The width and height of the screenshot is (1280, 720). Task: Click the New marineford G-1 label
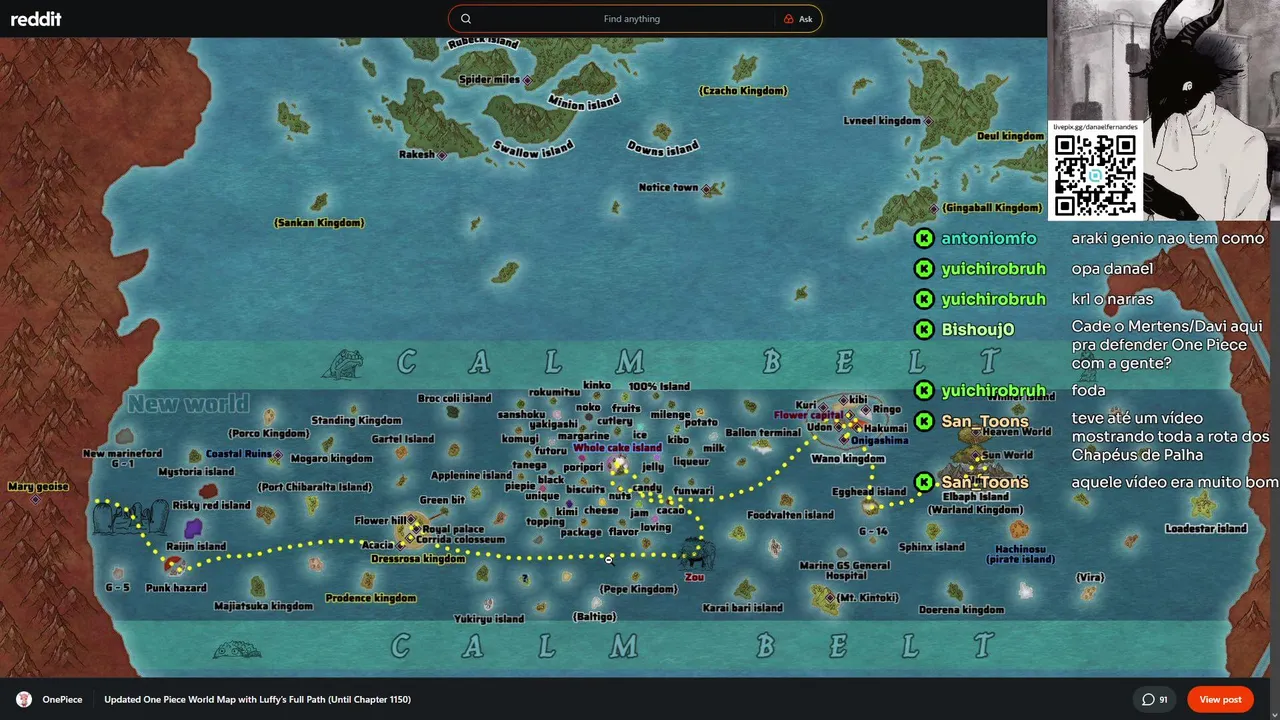click(x=122, y=459)
